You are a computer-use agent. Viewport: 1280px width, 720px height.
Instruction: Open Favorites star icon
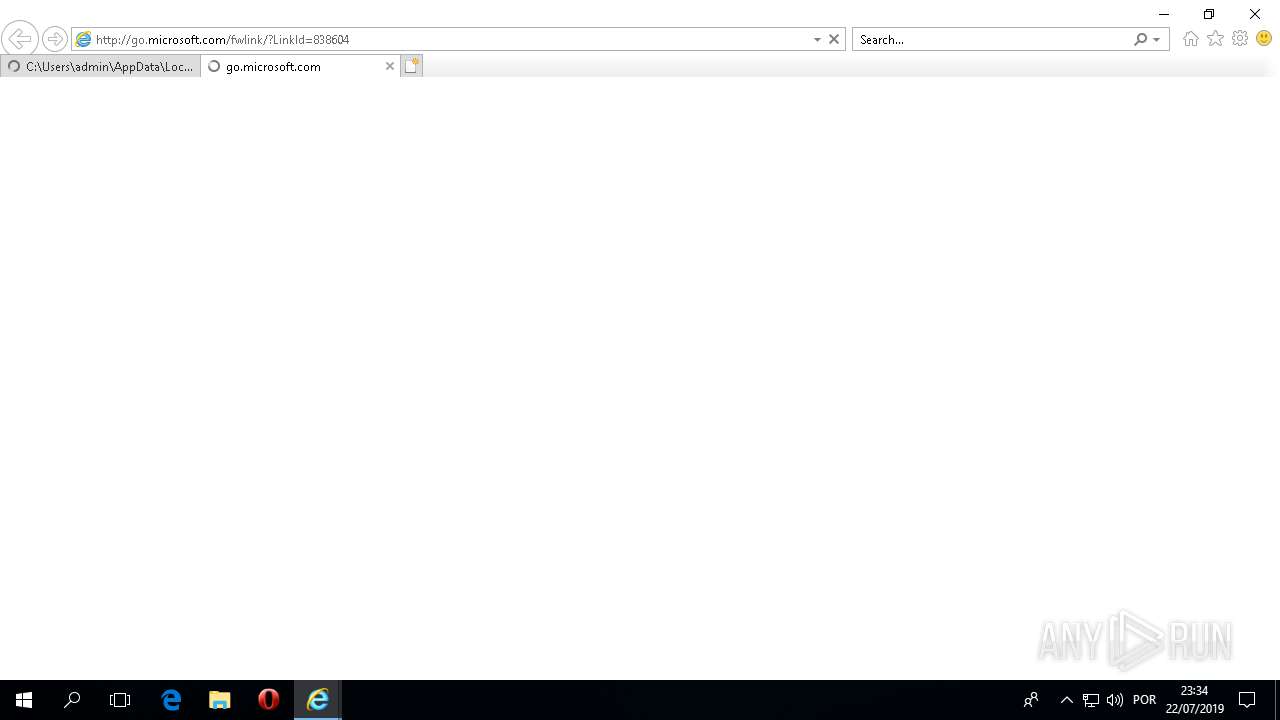click(1215, 39)
